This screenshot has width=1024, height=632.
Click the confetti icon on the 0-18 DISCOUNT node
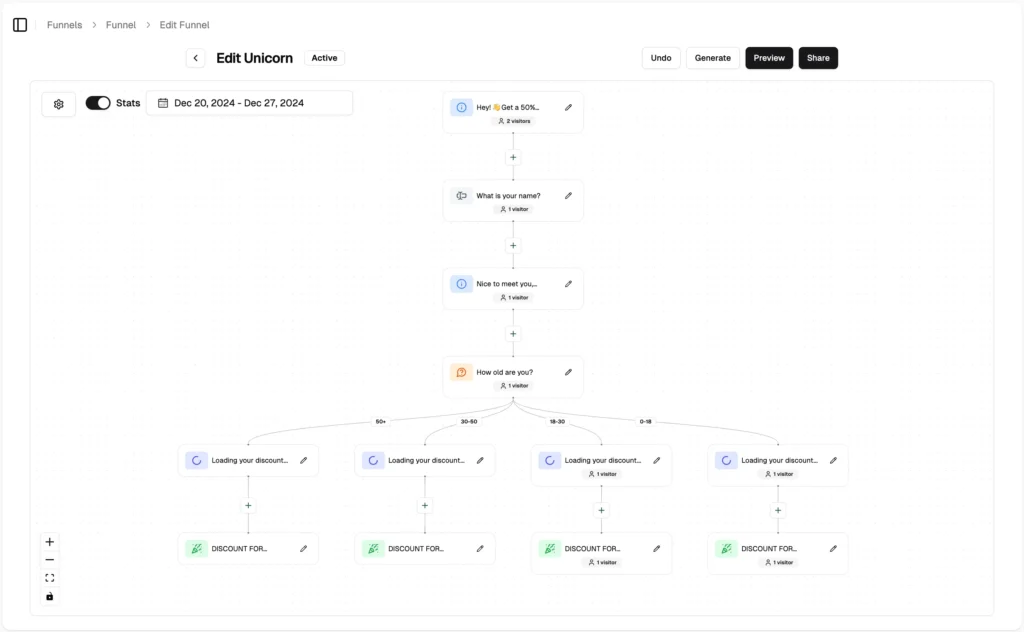click(726, 548)
